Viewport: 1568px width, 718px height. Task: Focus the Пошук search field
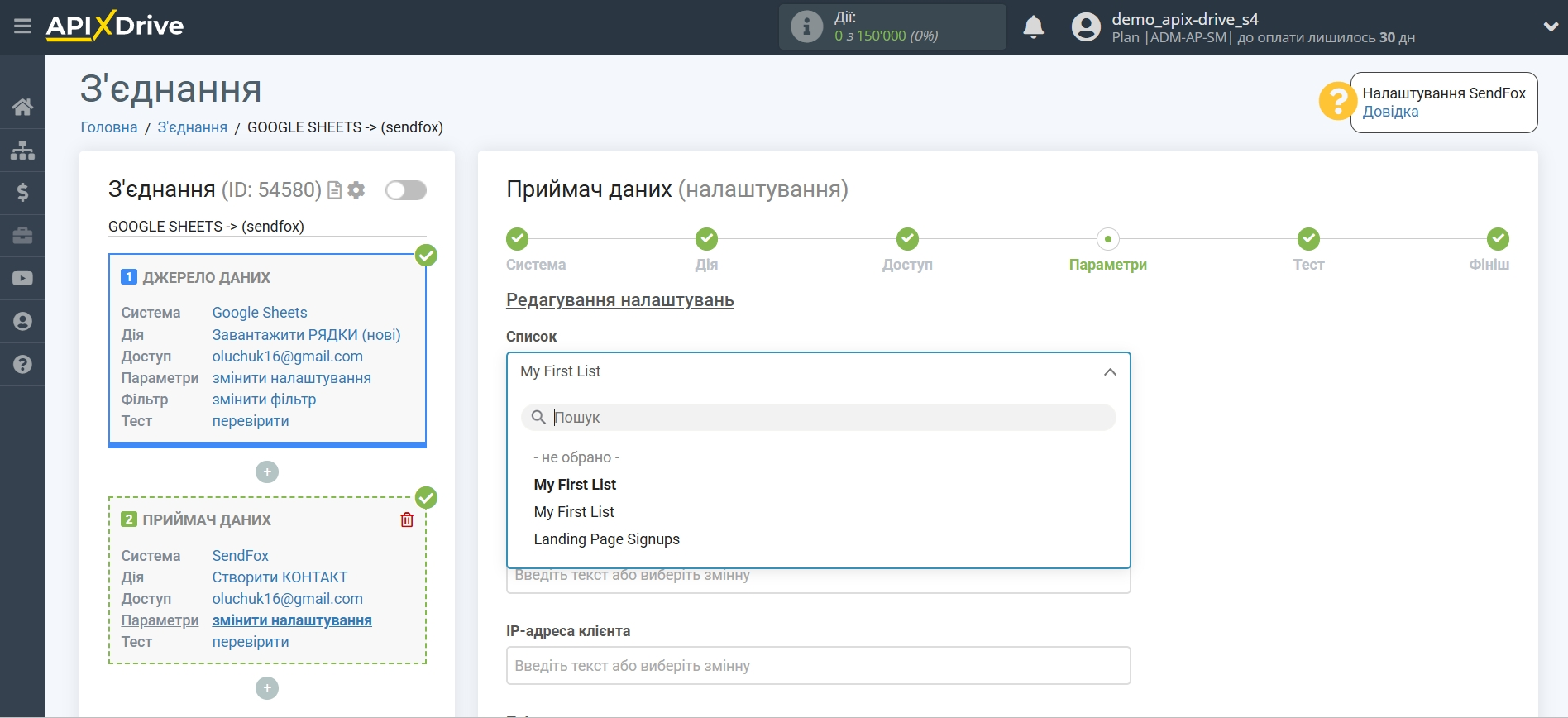818,418
